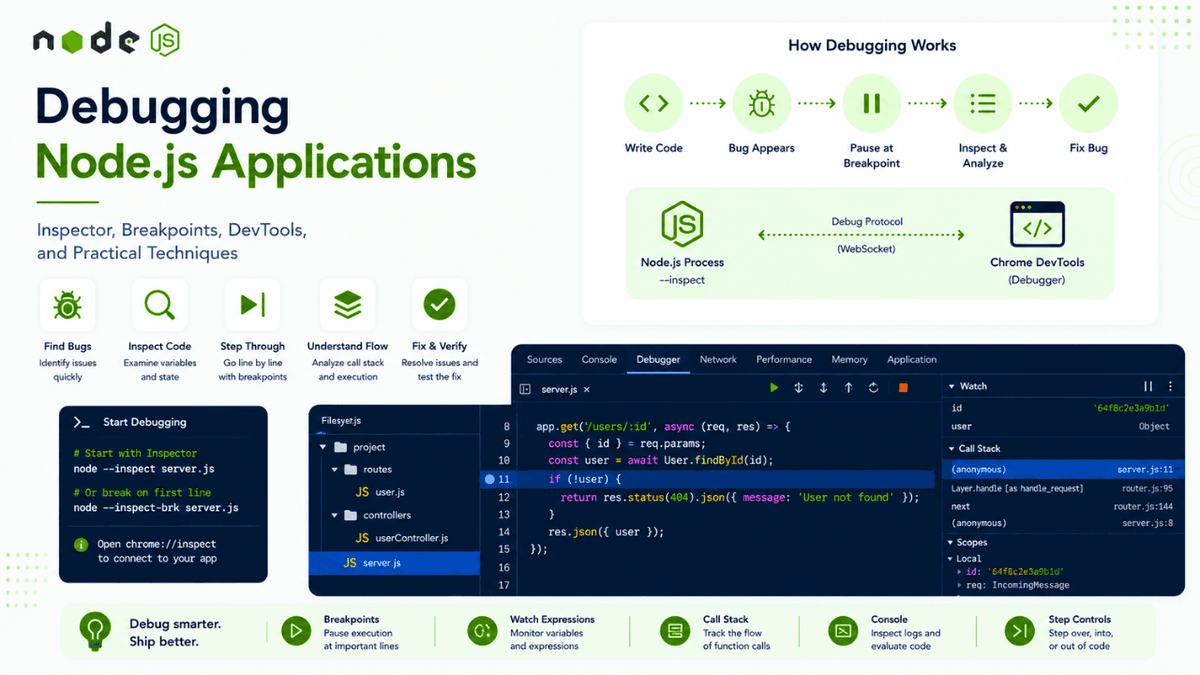This screenshot has height=675, width=1200.
Task: Click the lightbulb icon in bottom bar
Action: (95, 630)
